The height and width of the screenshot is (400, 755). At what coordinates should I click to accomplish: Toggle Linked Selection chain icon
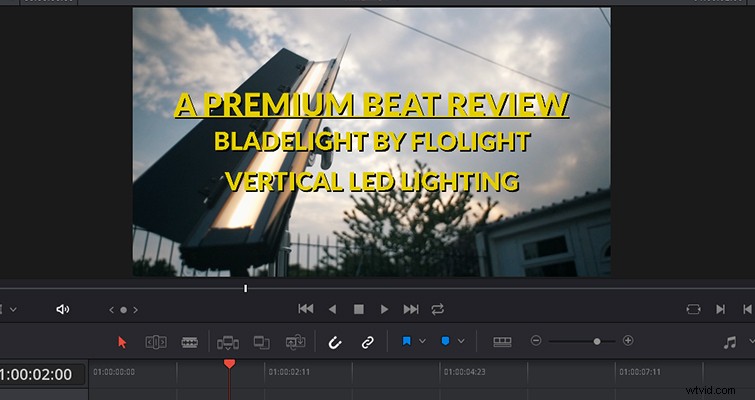[x=367, y=342]
